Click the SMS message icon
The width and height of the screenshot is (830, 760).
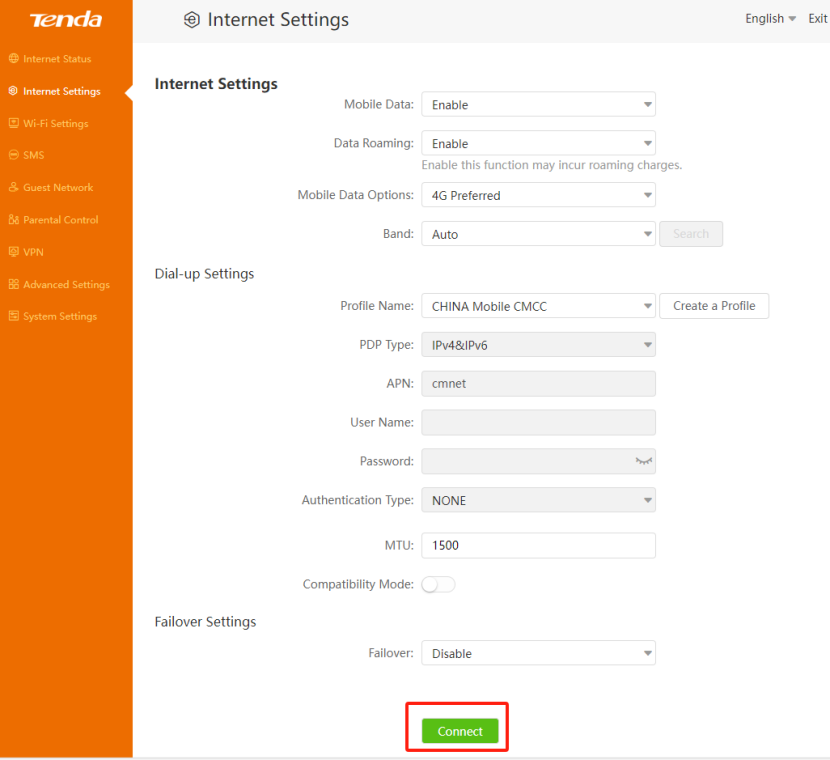click(13, 155)
